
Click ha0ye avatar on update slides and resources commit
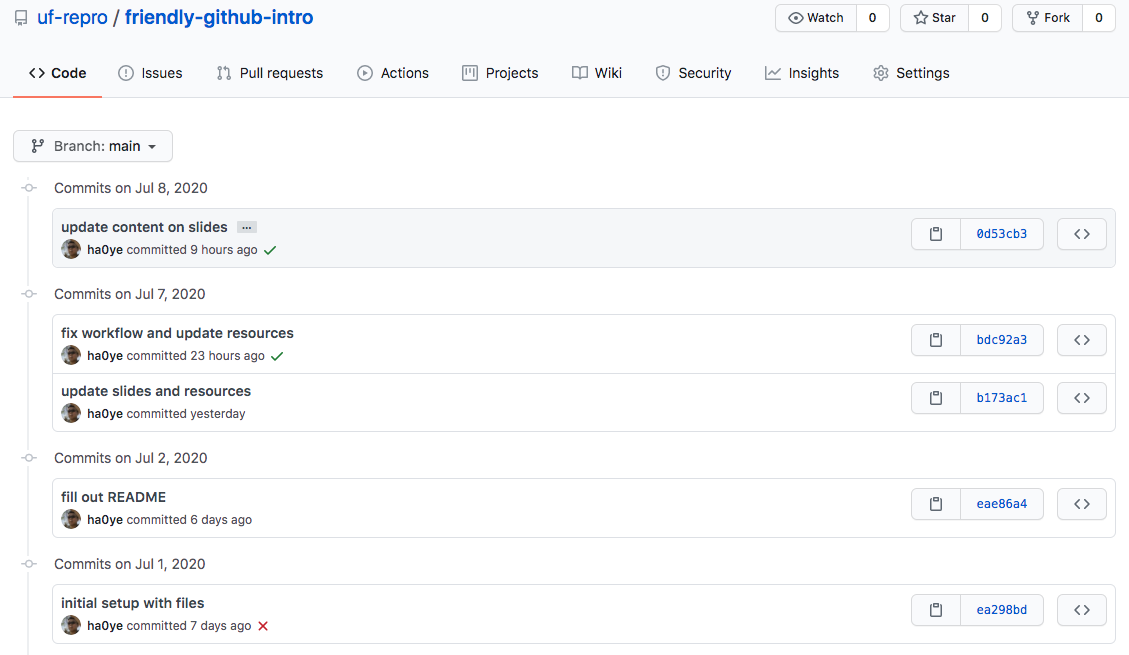[x=71, y=413]
